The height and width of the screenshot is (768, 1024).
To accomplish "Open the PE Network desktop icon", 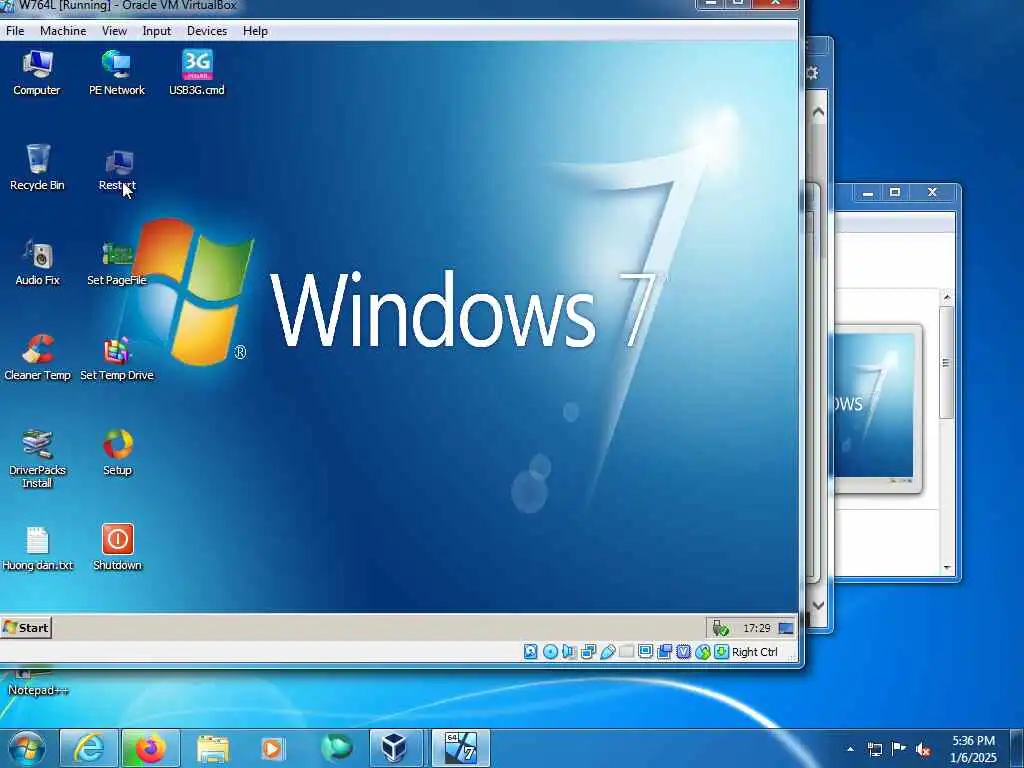I will [x=117, y=73].
